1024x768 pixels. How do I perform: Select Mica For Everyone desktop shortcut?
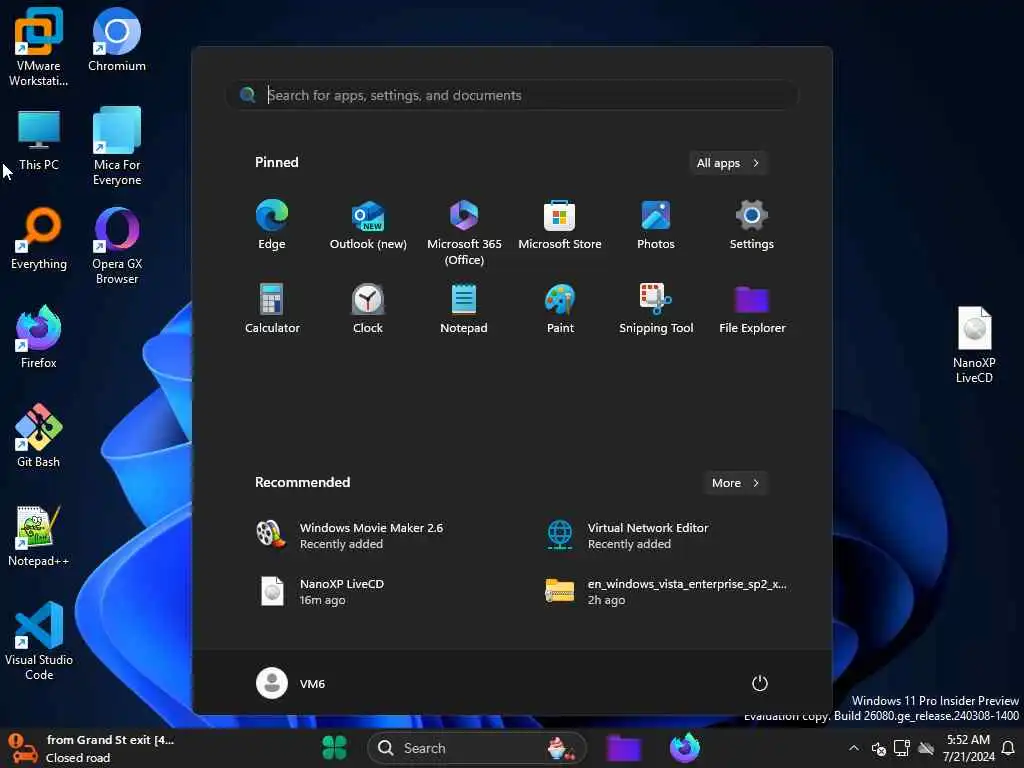(117, 146)
